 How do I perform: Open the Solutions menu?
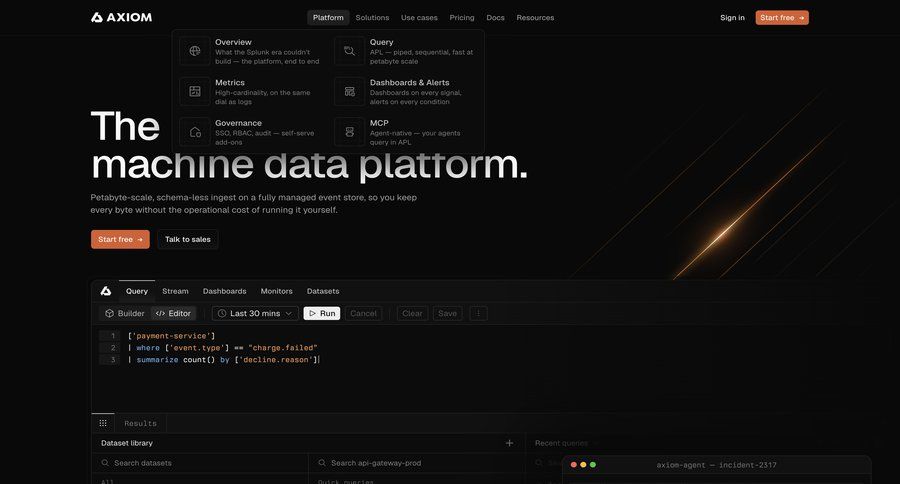(x=372, y=18)
